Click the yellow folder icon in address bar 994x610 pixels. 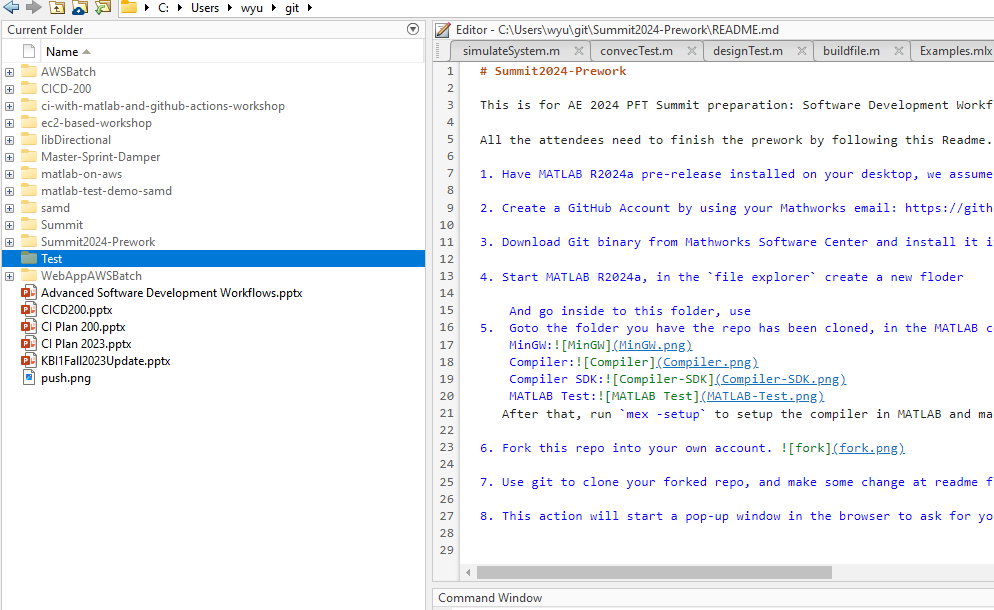tap(129, 7)
